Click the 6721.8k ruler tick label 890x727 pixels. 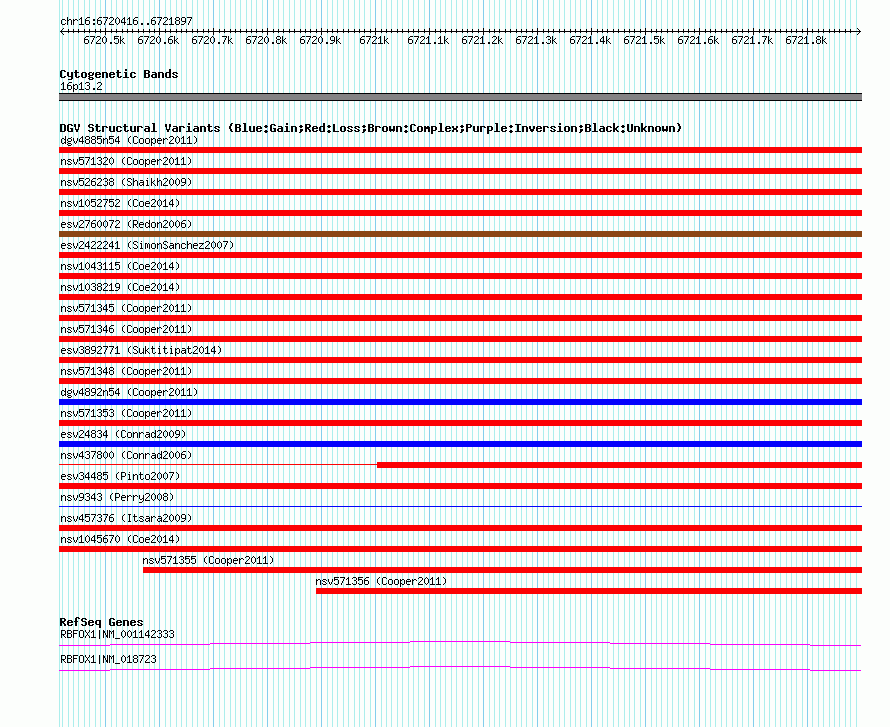(806, 40)
